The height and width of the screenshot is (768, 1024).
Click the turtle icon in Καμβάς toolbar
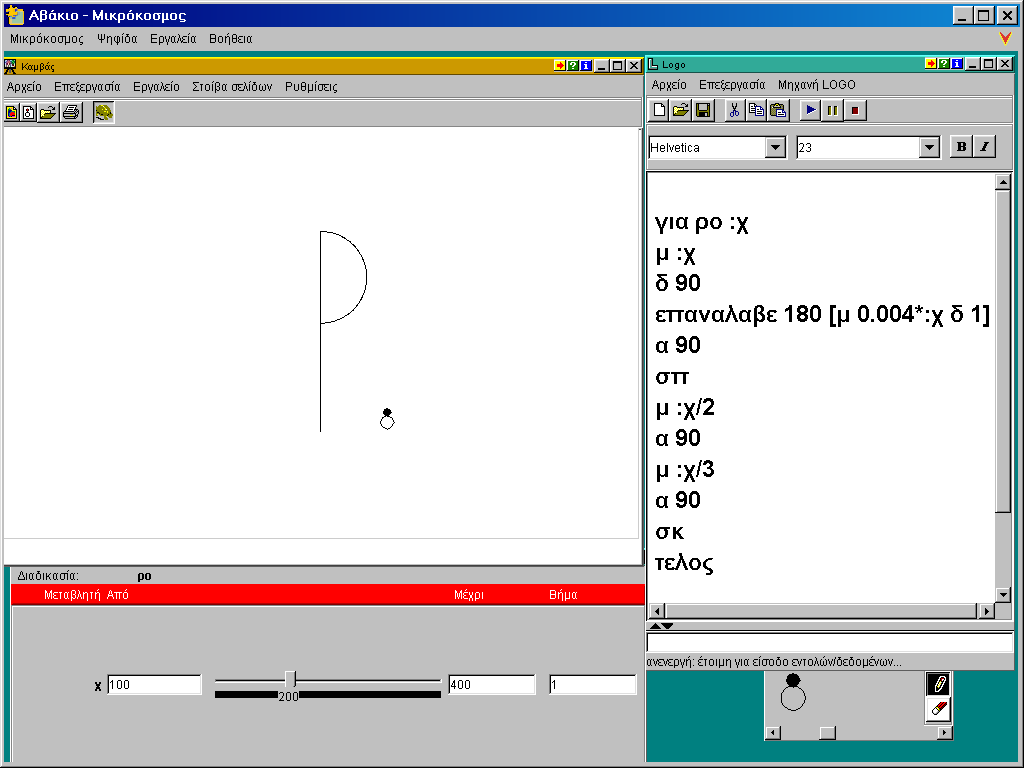coord(103,112)
